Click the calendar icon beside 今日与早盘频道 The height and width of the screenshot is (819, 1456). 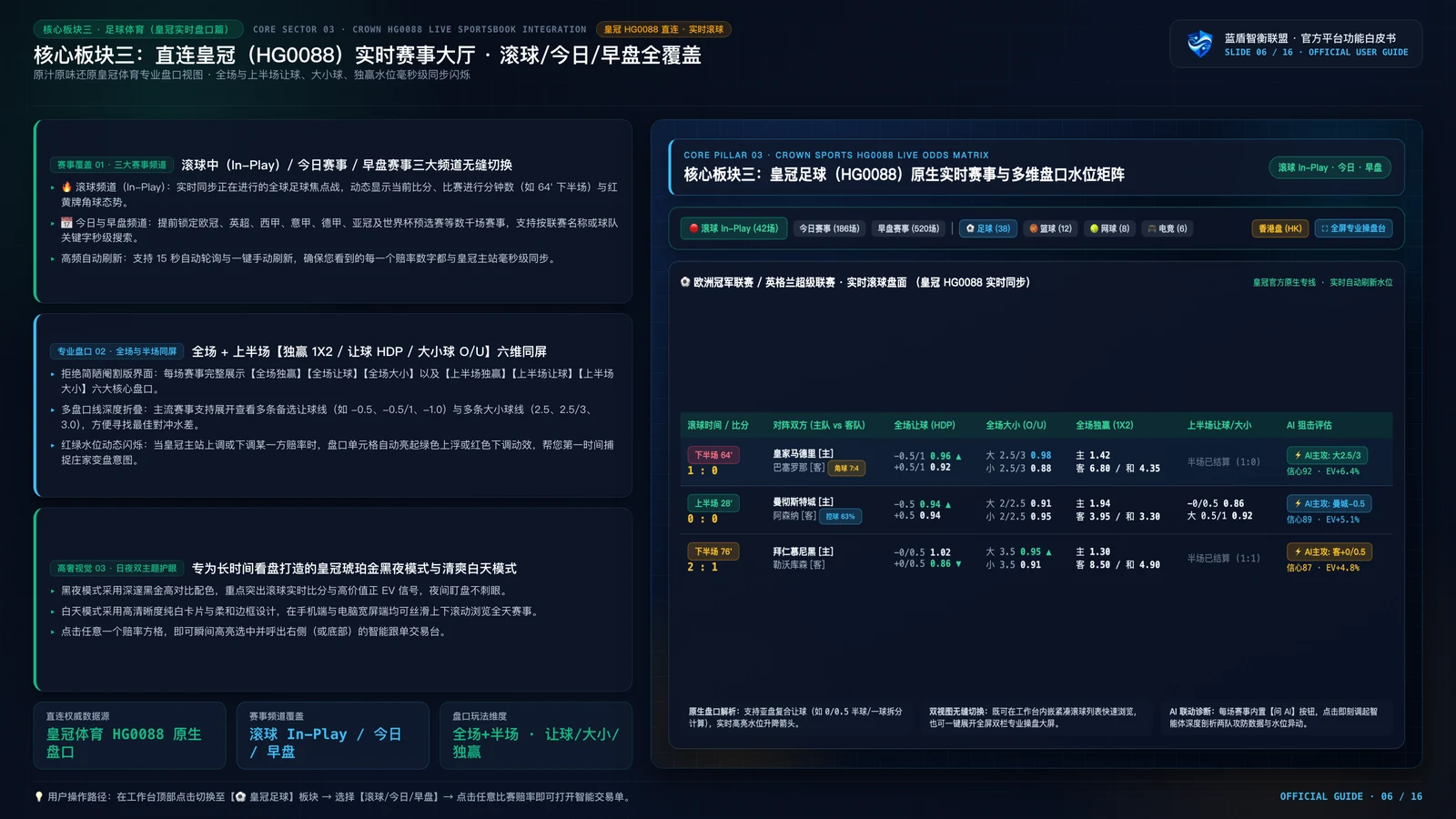tap(66, 222)
